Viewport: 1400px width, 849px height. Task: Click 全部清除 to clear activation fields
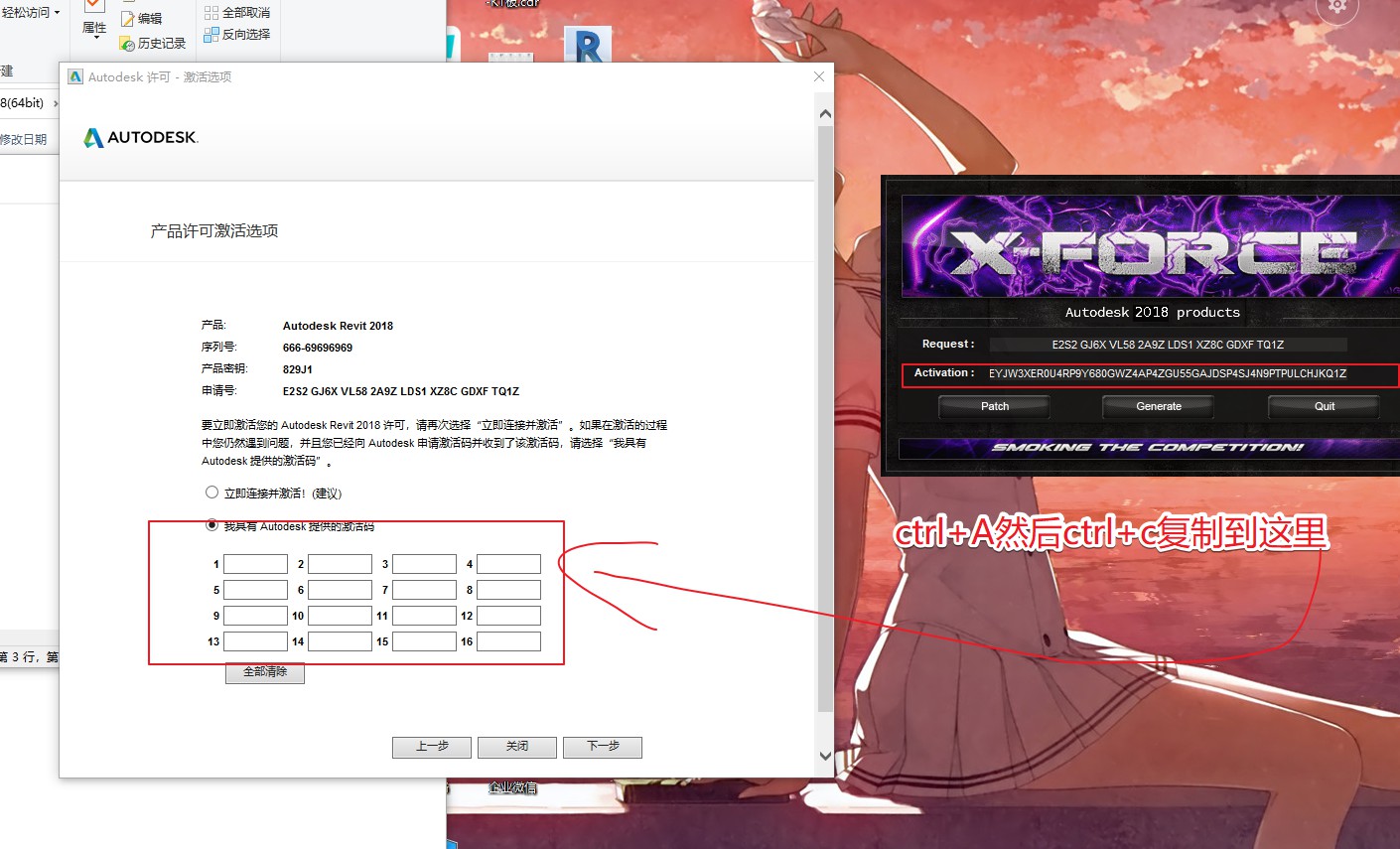pos(265,672)
